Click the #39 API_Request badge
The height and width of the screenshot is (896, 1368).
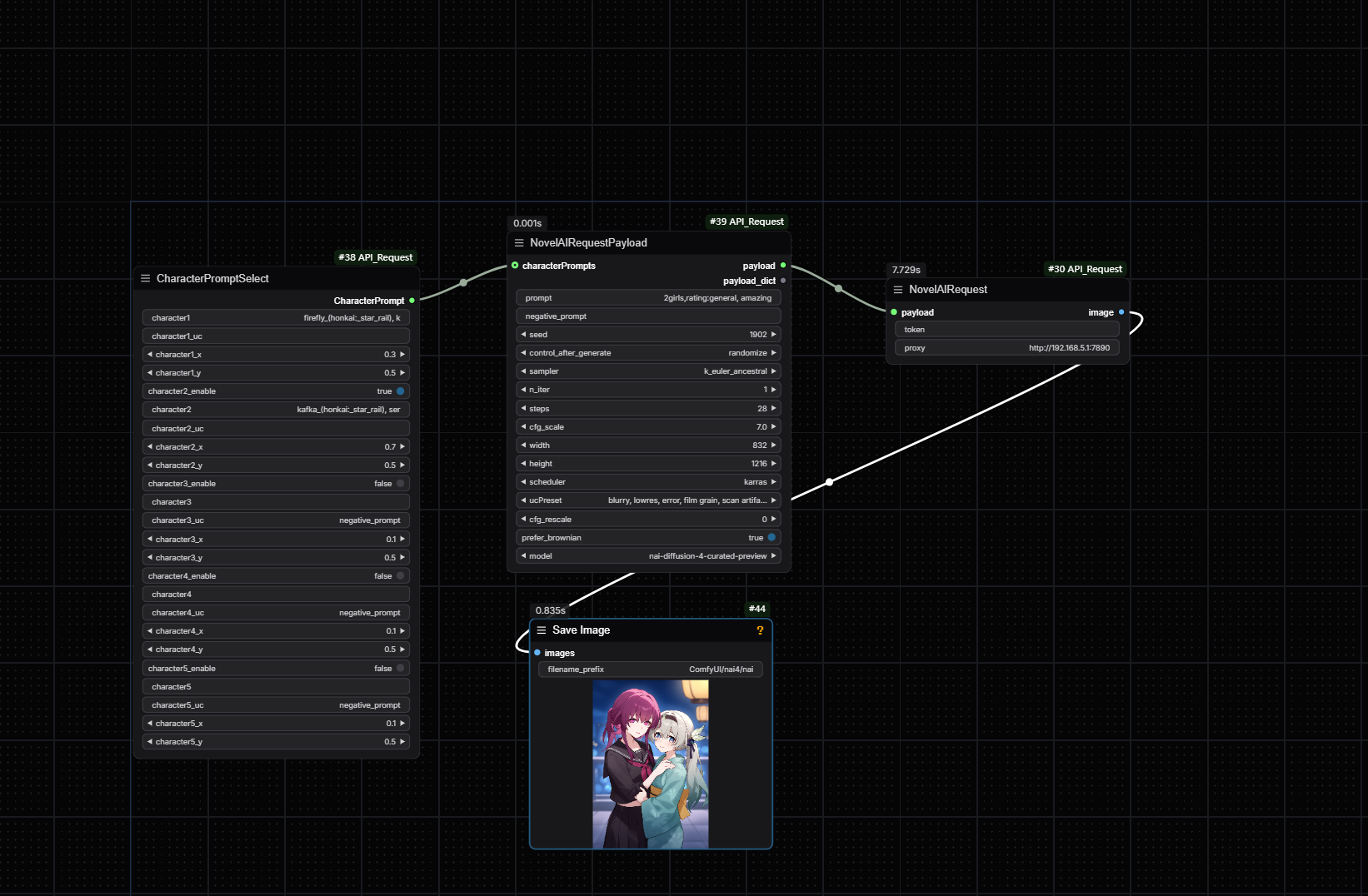coord(746,222)
